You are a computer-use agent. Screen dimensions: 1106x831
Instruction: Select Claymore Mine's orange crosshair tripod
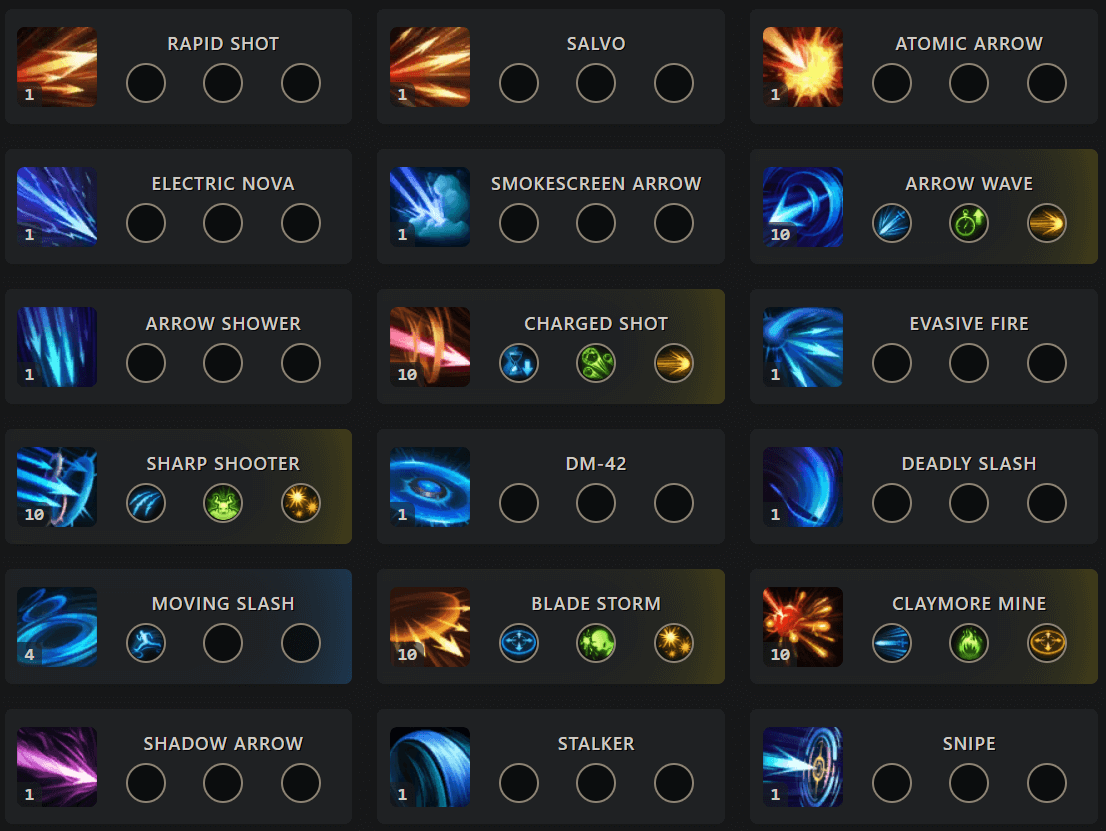1047,643
